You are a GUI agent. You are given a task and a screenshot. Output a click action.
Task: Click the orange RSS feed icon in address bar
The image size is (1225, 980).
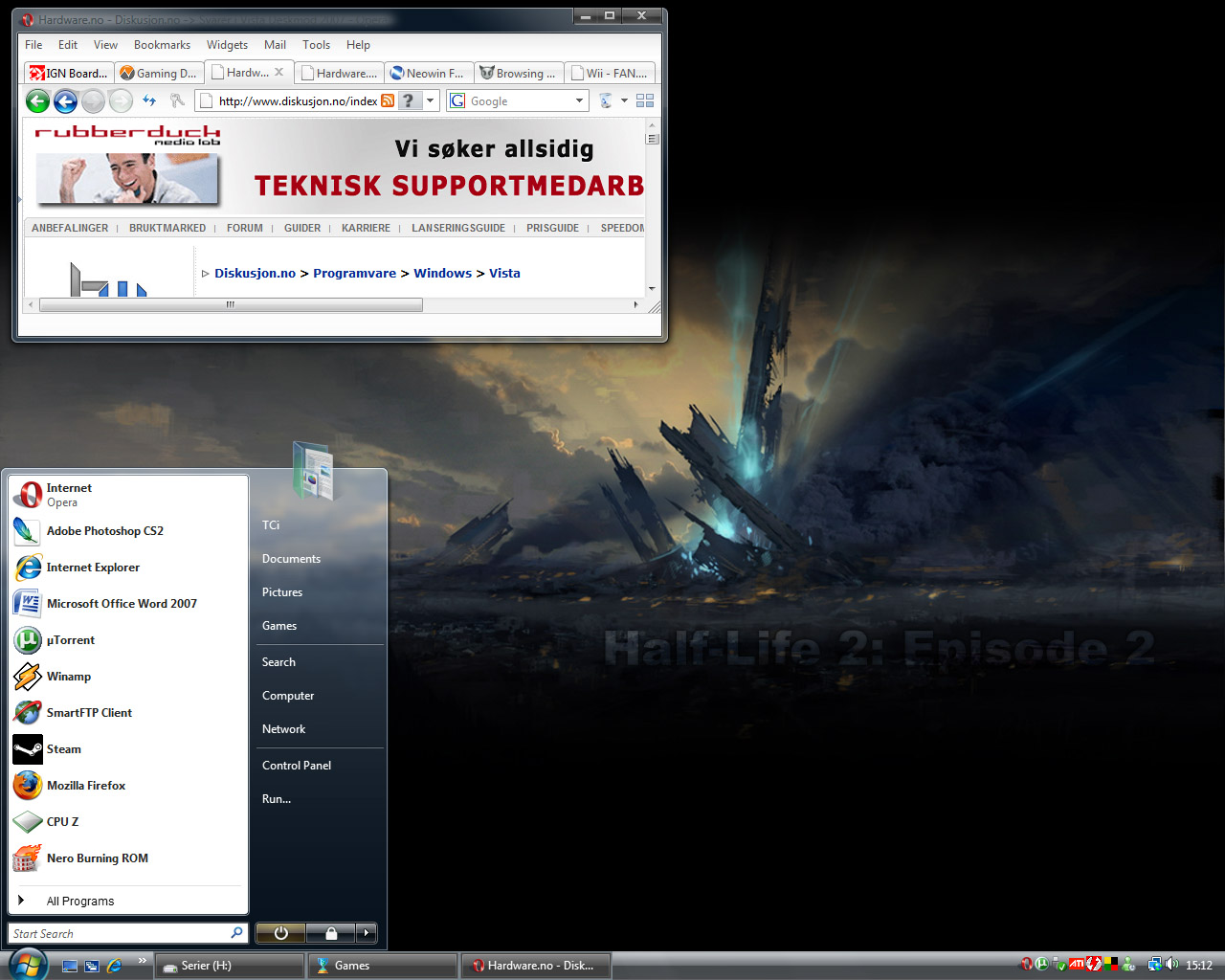pos(388,100)
